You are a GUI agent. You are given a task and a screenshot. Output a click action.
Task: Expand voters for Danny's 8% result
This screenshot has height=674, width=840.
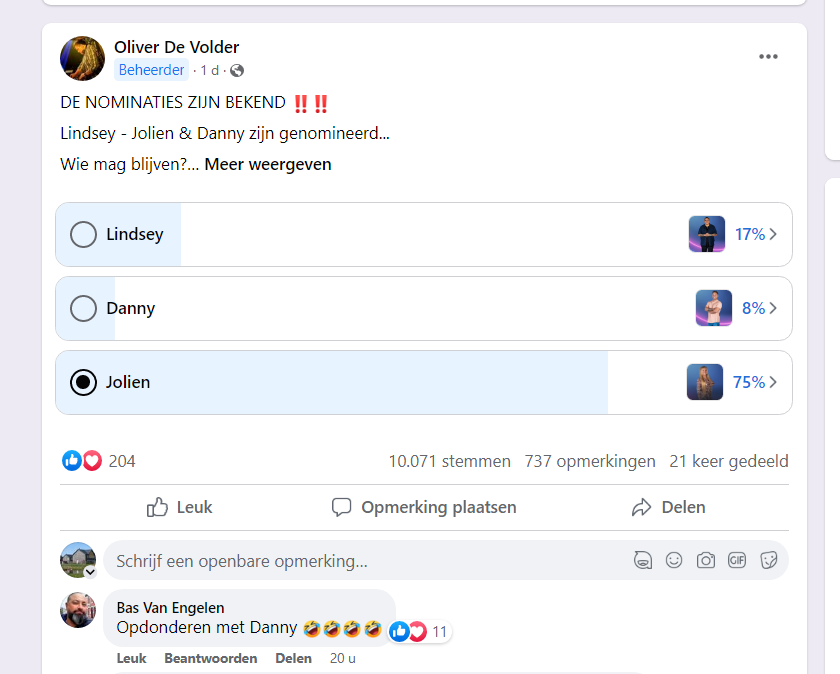pos(759,308)
